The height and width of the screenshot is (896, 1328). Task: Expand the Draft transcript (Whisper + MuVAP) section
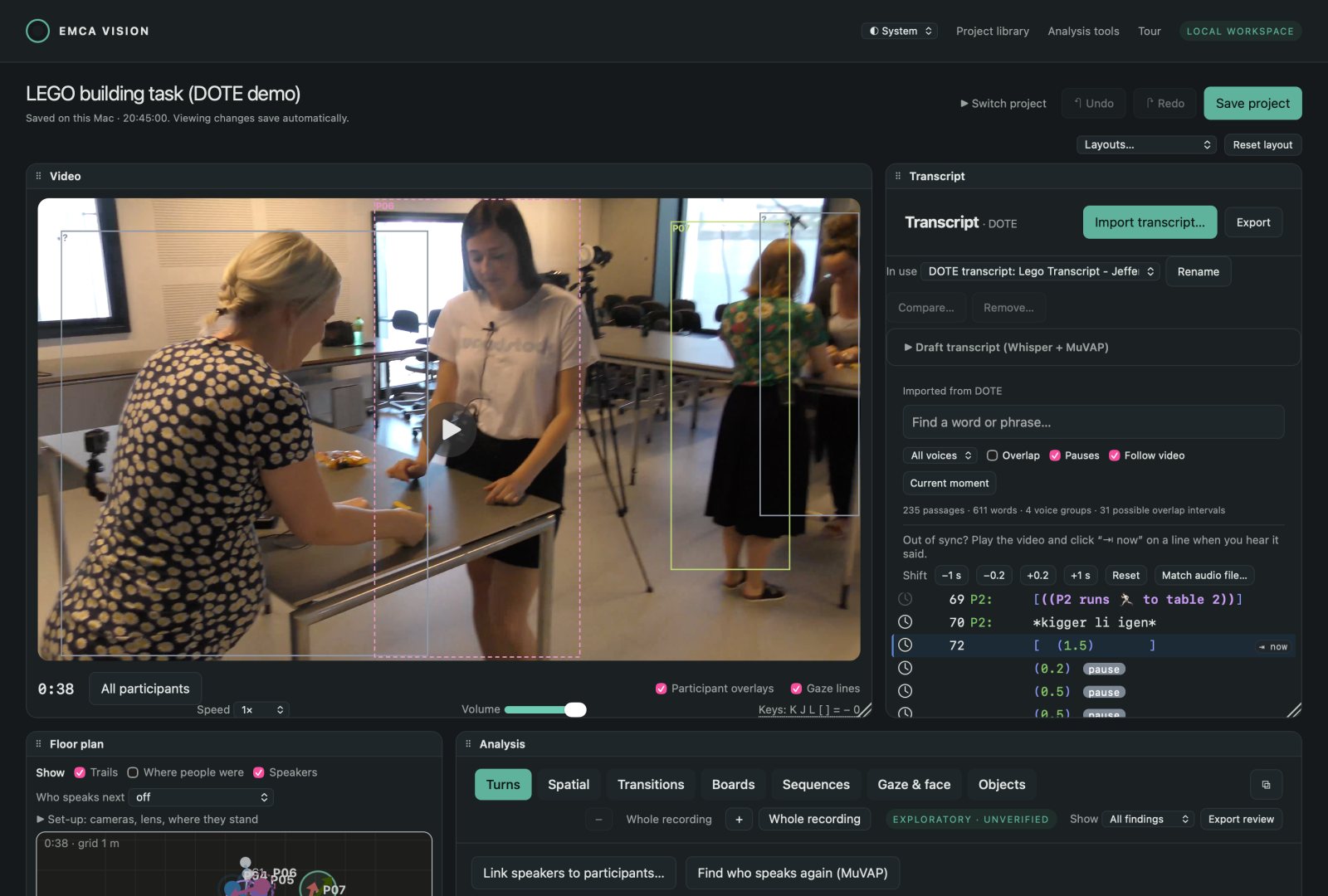[x=1092, y=348]
